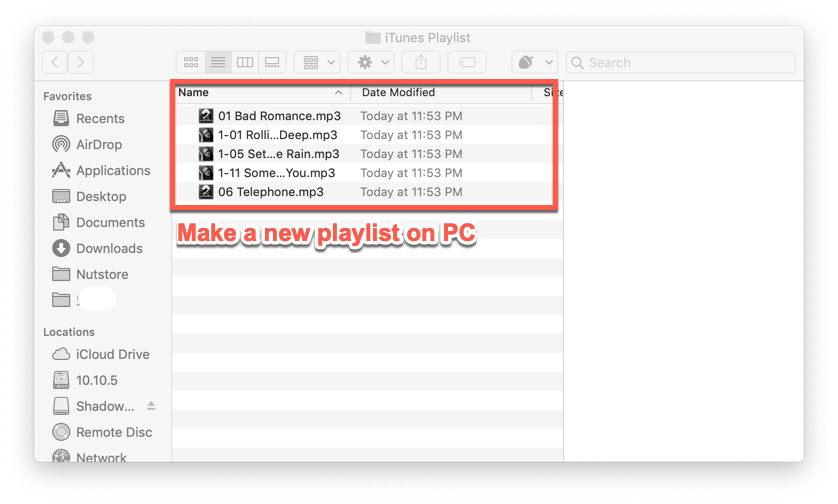Open Desktop in the sidebar
The image size is (838, 504).
[x=101, y=196]
